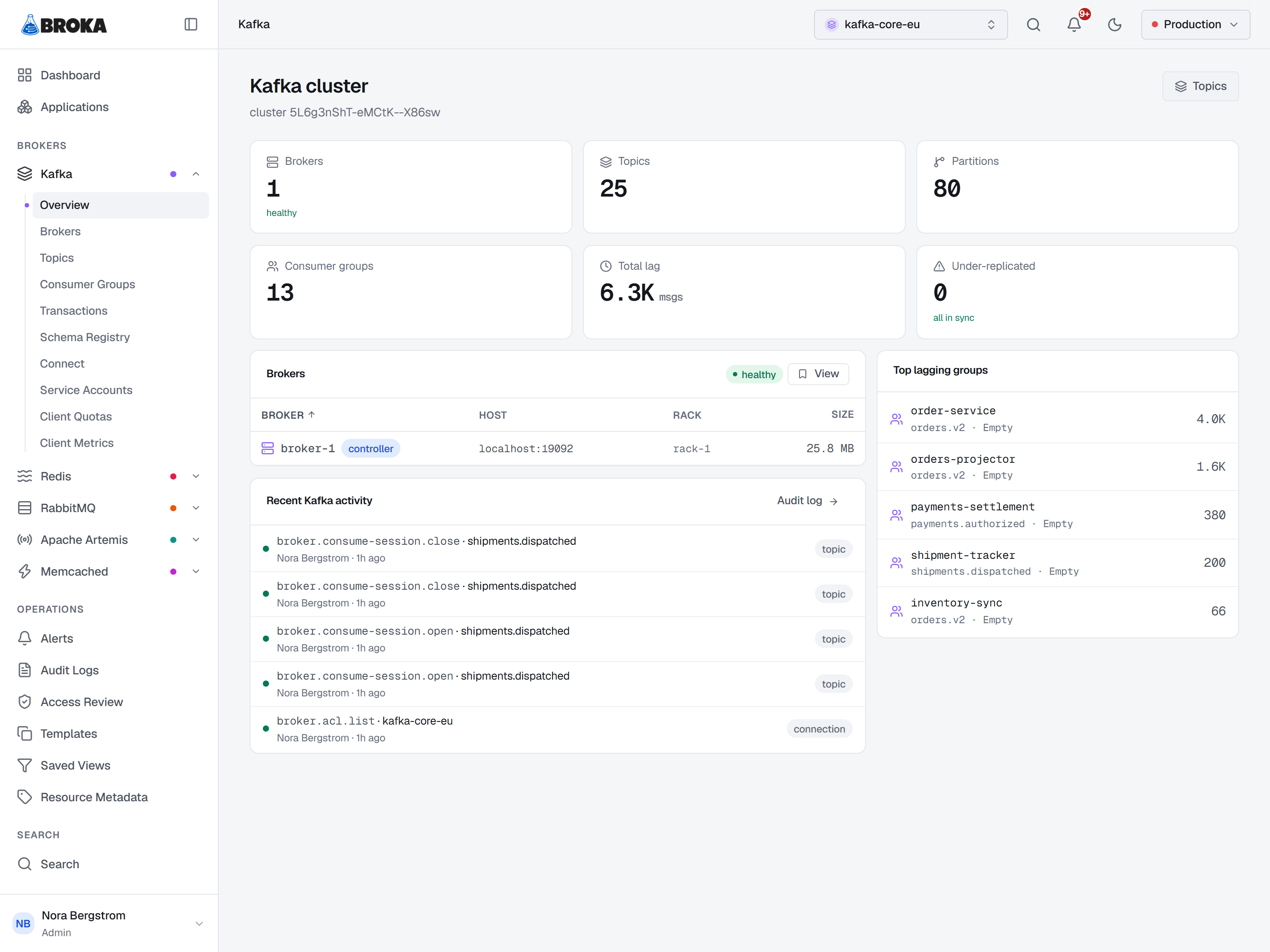1270x952 pixels.
Task: Open the Nora Bergstrom account menu chevron
Action: click(199, 923)
